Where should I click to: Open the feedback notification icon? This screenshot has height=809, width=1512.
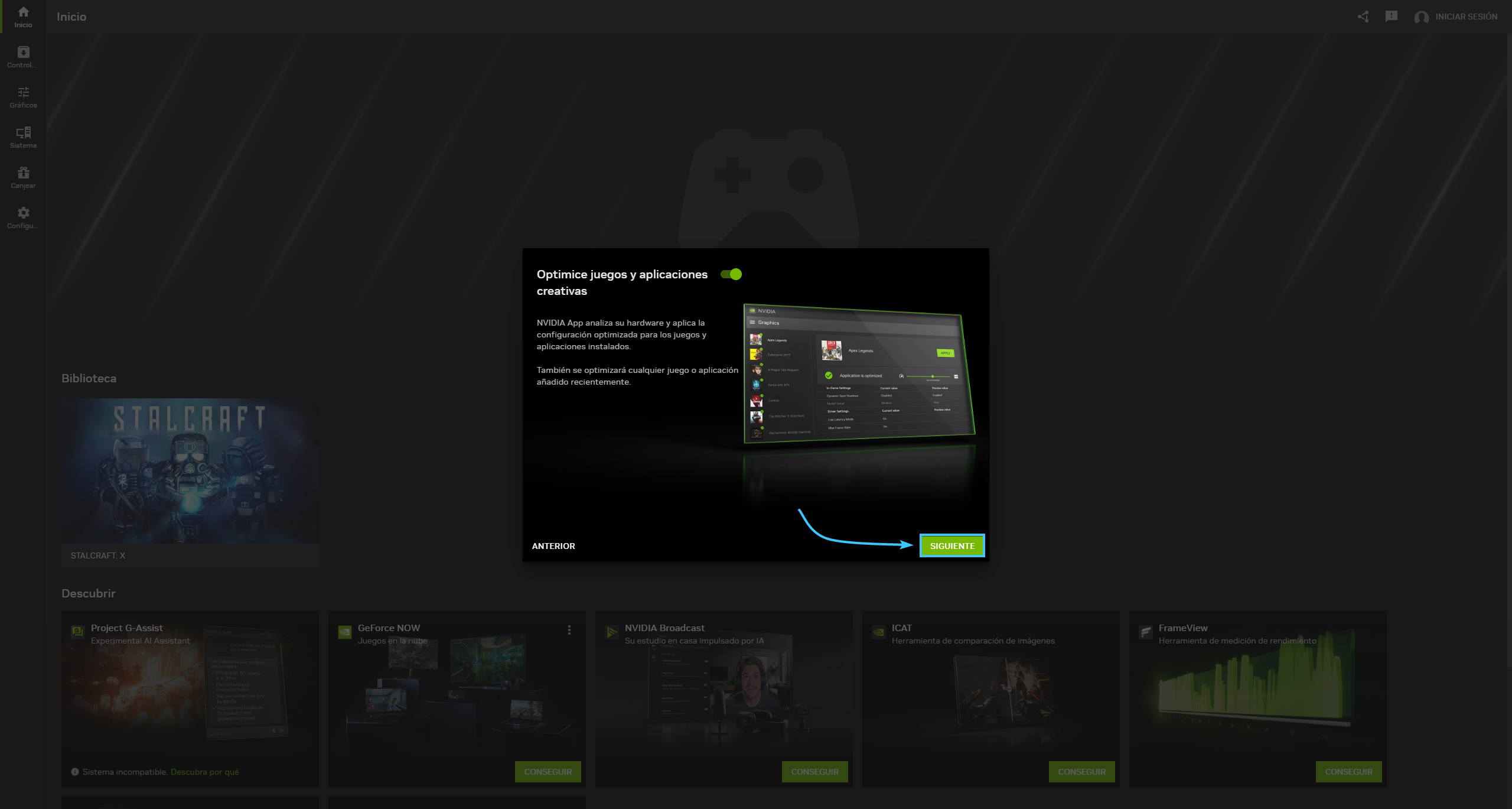click(x=1392, y=17)
